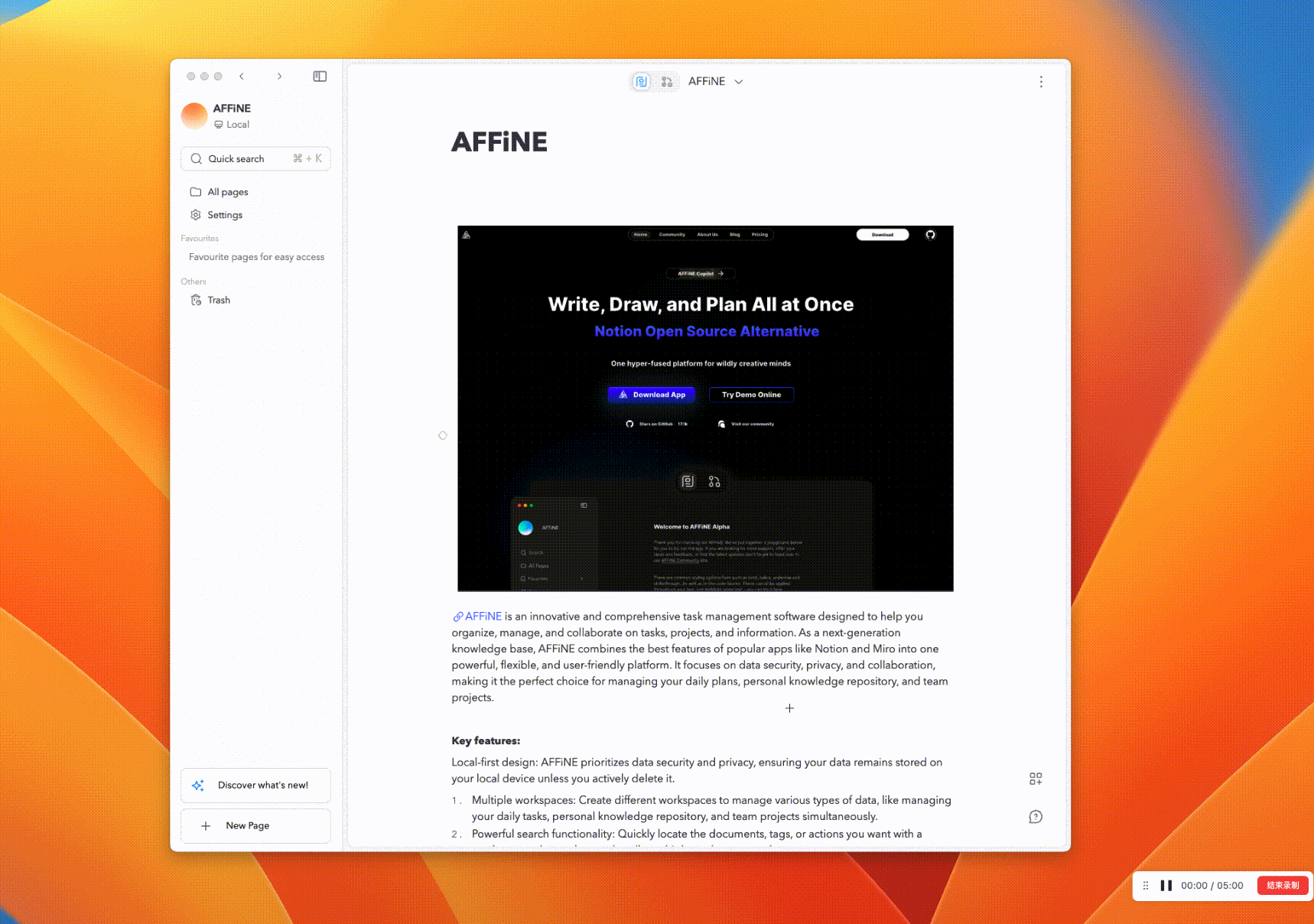Pause the screen recording
This screenshot has height=924, width=1314.
(x=1166, y=886)
